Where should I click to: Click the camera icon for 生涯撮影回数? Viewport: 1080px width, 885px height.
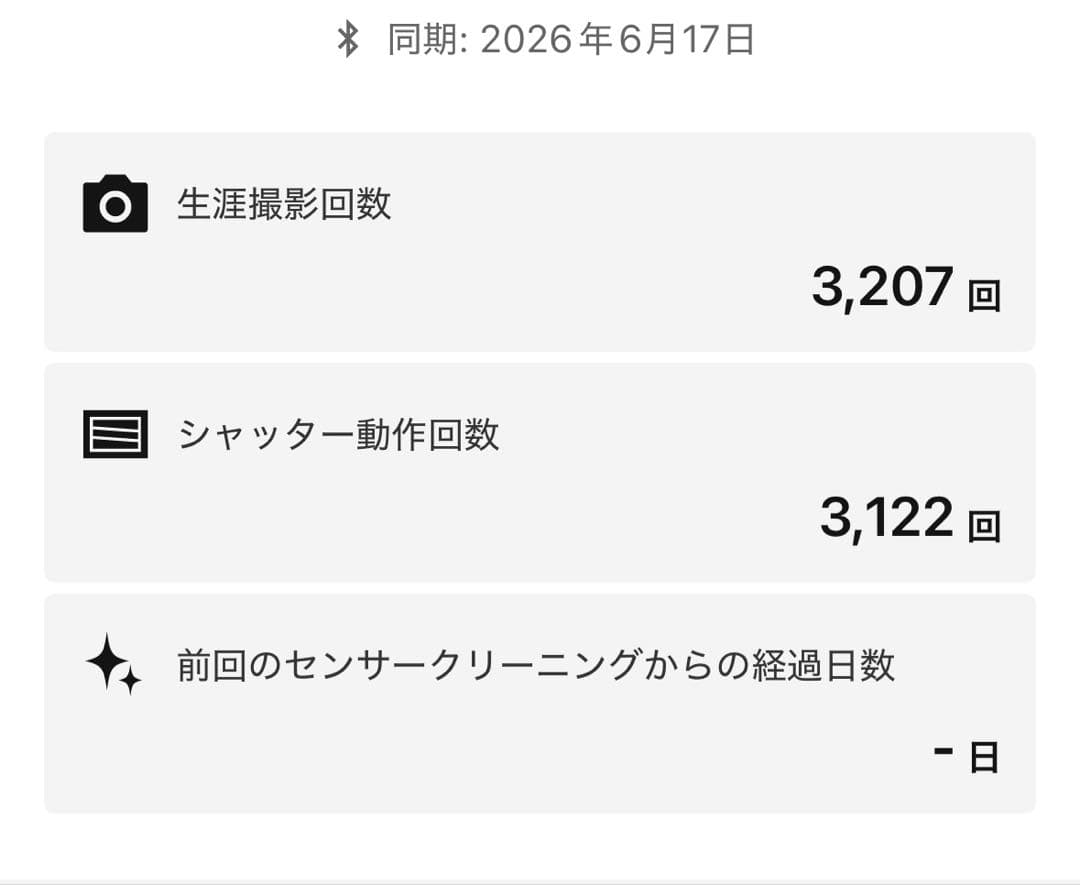pyautogui.click(x=115, y=203)
